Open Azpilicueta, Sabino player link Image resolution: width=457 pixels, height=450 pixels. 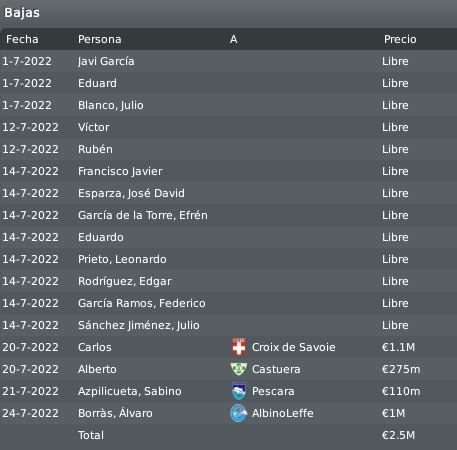point(130,391)
